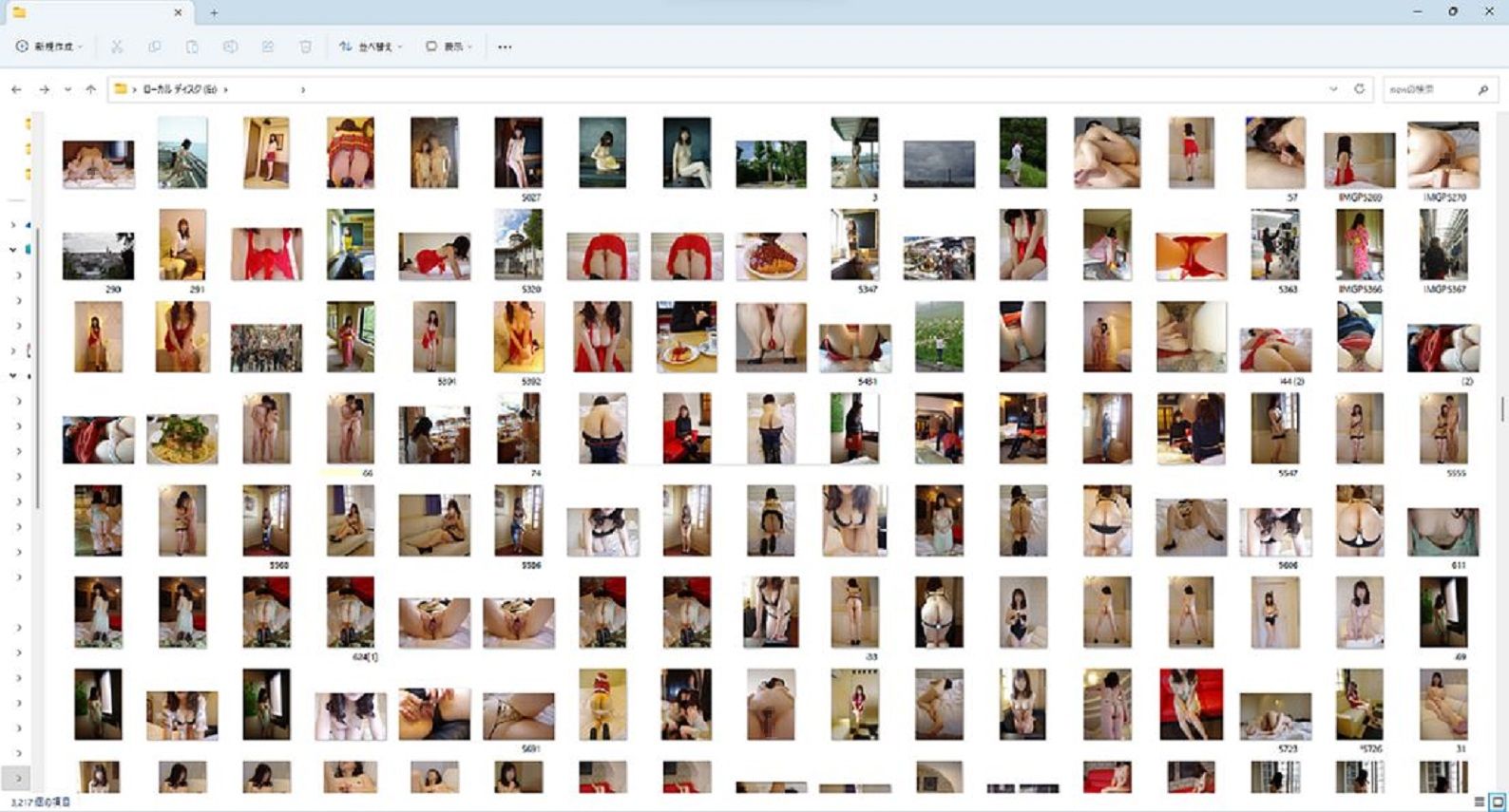This screenshot has width=1509, height=812.
Task: Click the Rename icon in toolbar
Action: [230, 47]
